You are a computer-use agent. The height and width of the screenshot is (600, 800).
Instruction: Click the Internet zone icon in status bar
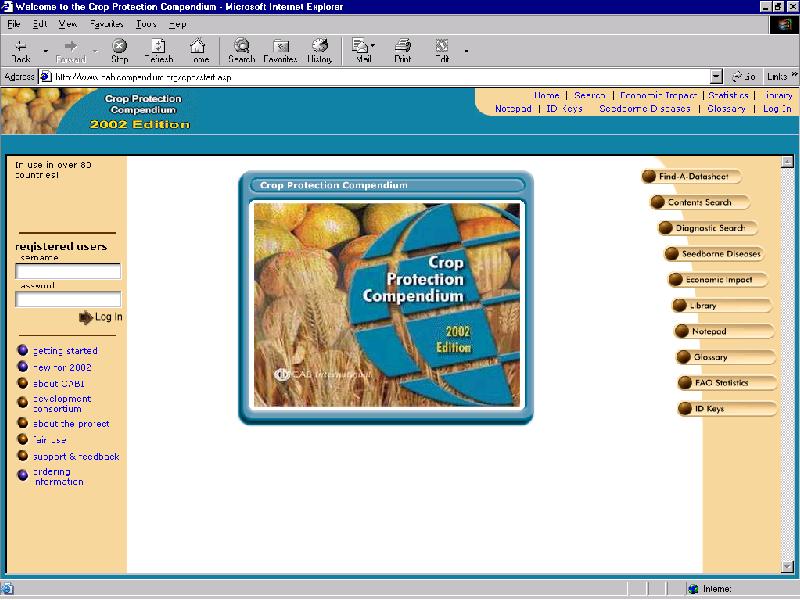(x=693, y=589)
